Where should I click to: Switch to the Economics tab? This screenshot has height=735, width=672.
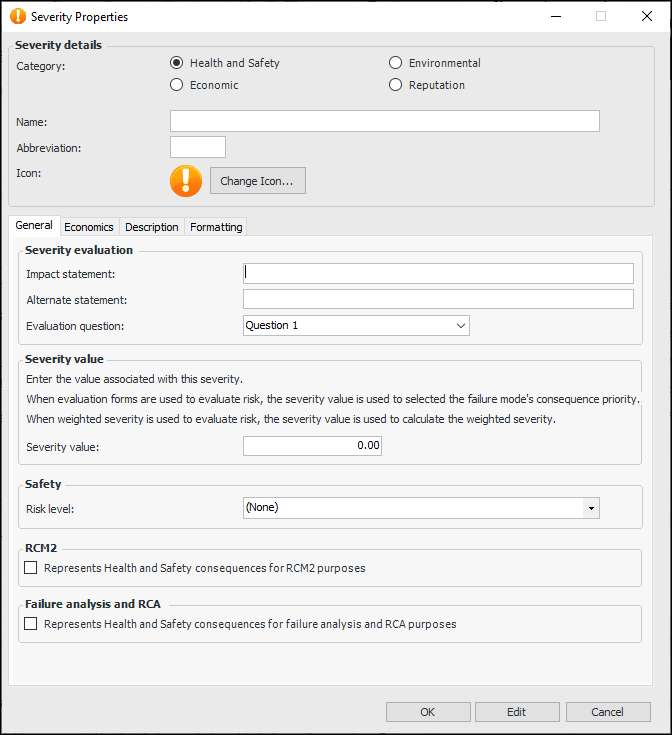click(89, 227)
